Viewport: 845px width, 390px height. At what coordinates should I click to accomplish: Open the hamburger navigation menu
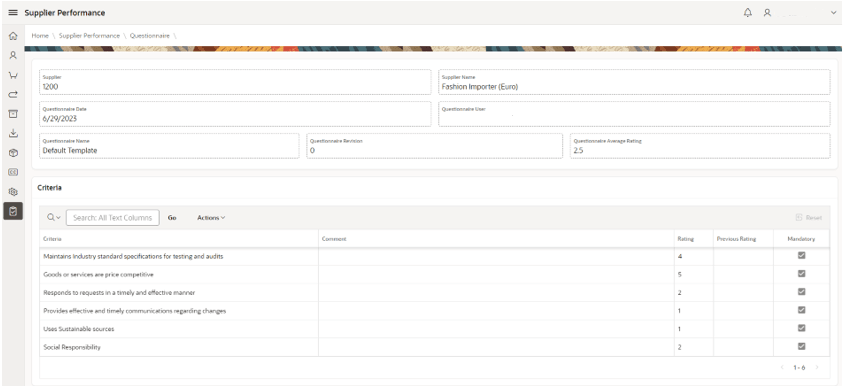click(x=13, y=12)
